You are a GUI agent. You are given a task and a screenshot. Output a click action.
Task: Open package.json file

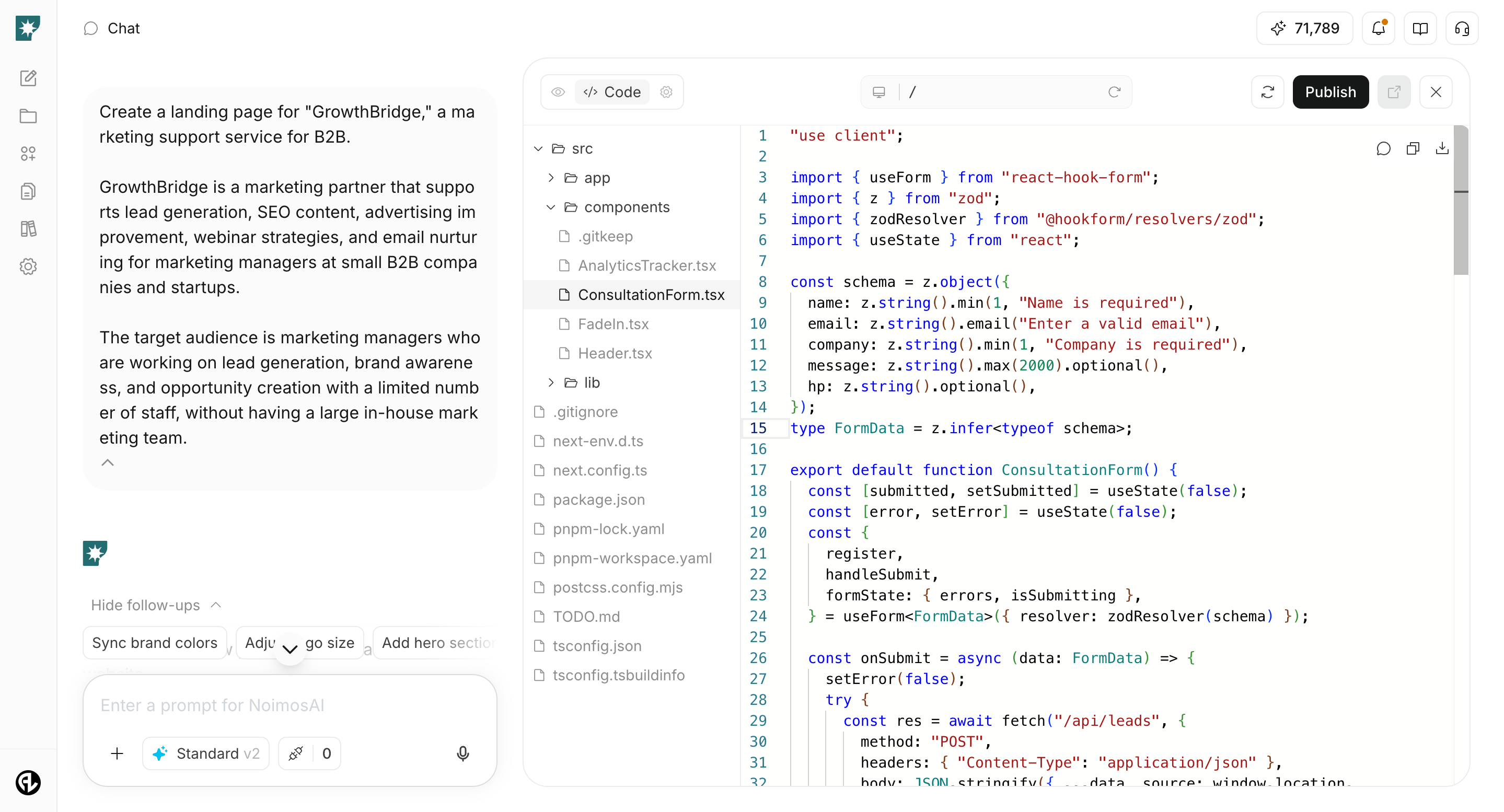click(632, 500)
